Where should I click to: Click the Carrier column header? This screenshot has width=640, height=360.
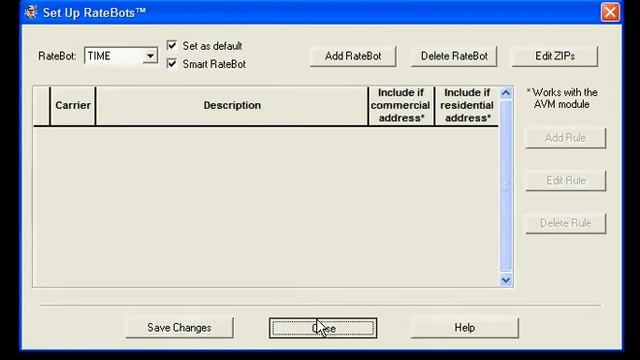coord(73,105)
